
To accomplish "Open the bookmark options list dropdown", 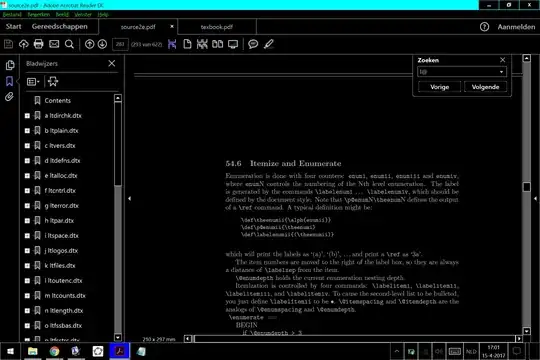I will [33, 82].
